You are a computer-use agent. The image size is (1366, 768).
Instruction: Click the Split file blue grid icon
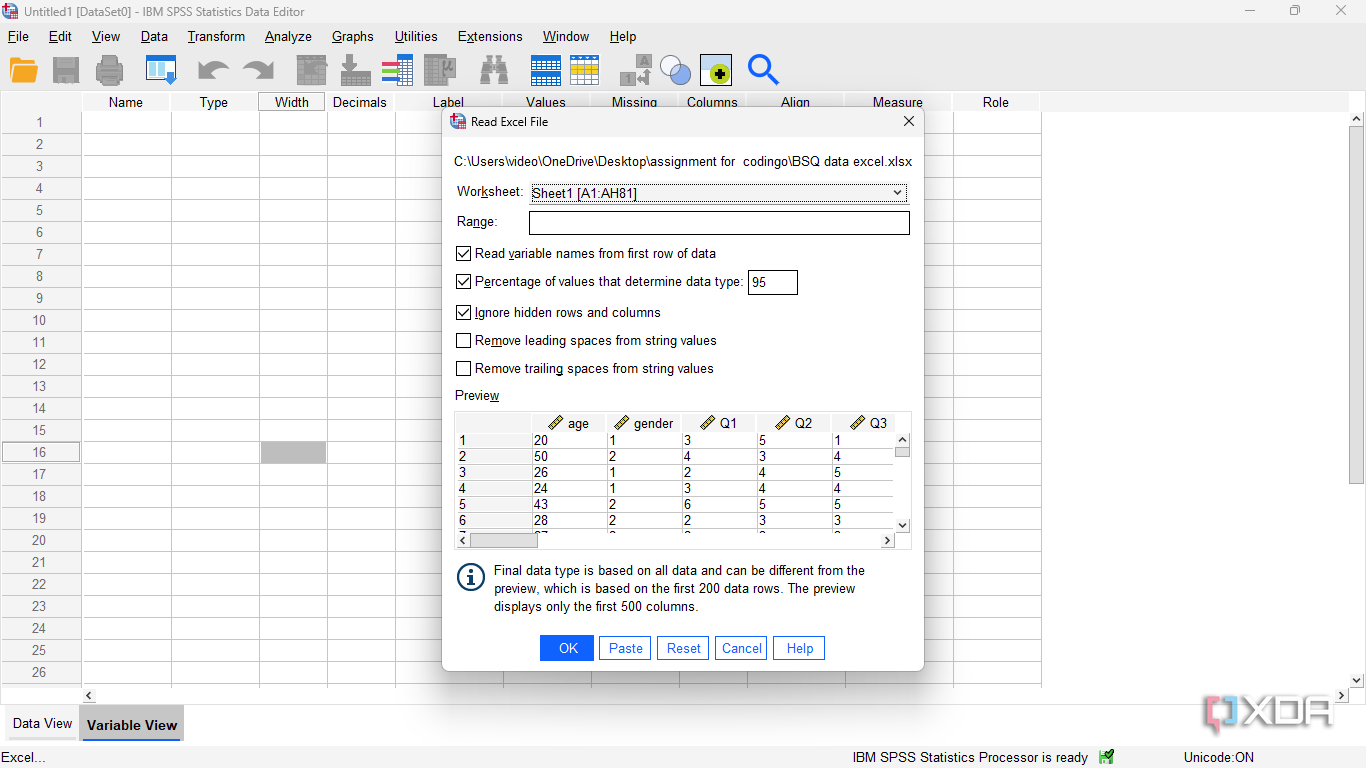click(x=546, y=70)
